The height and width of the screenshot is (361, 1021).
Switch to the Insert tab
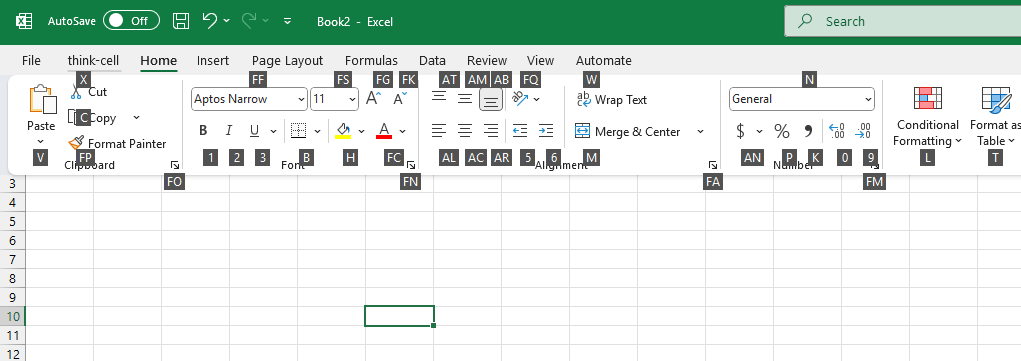pos(213,61)
